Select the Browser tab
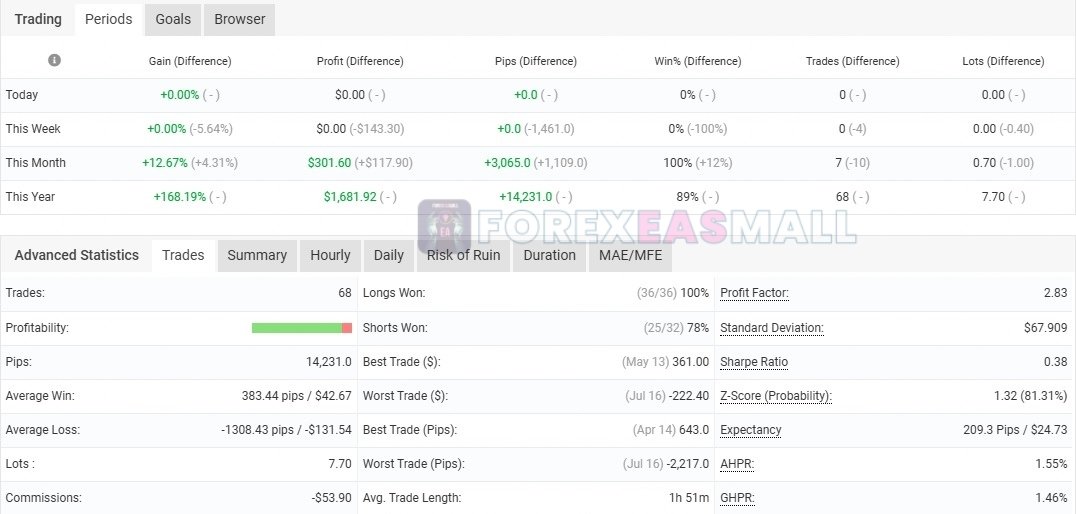Image resolution: width=1076 pixels, height=514 pixels. click(240, 19)
